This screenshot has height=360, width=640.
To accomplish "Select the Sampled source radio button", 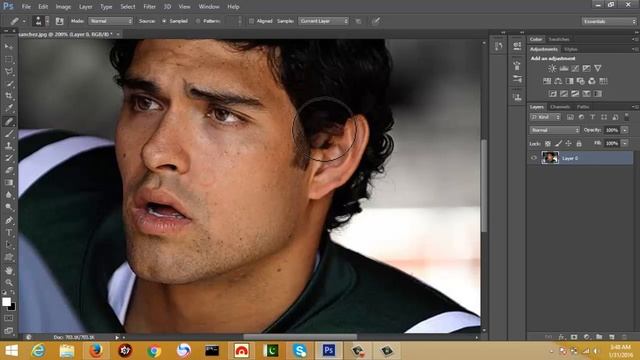I will tap(164, 21).
